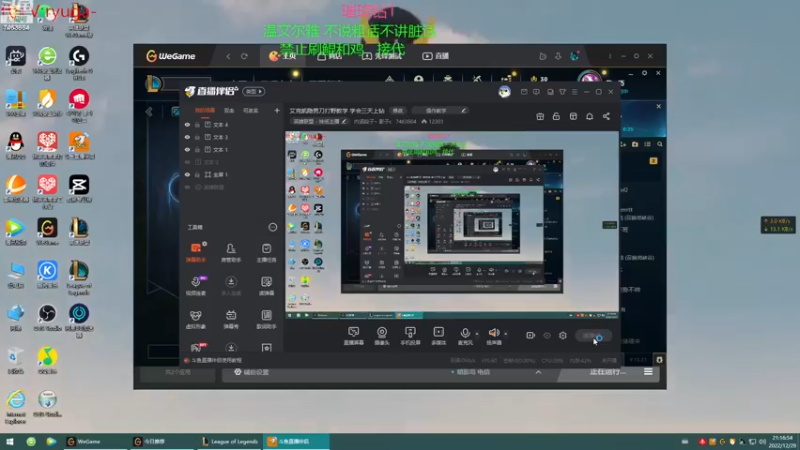Screen dimensions: 800x450
Task: Switch to the third scene tab
Action: tap(251, 110)
